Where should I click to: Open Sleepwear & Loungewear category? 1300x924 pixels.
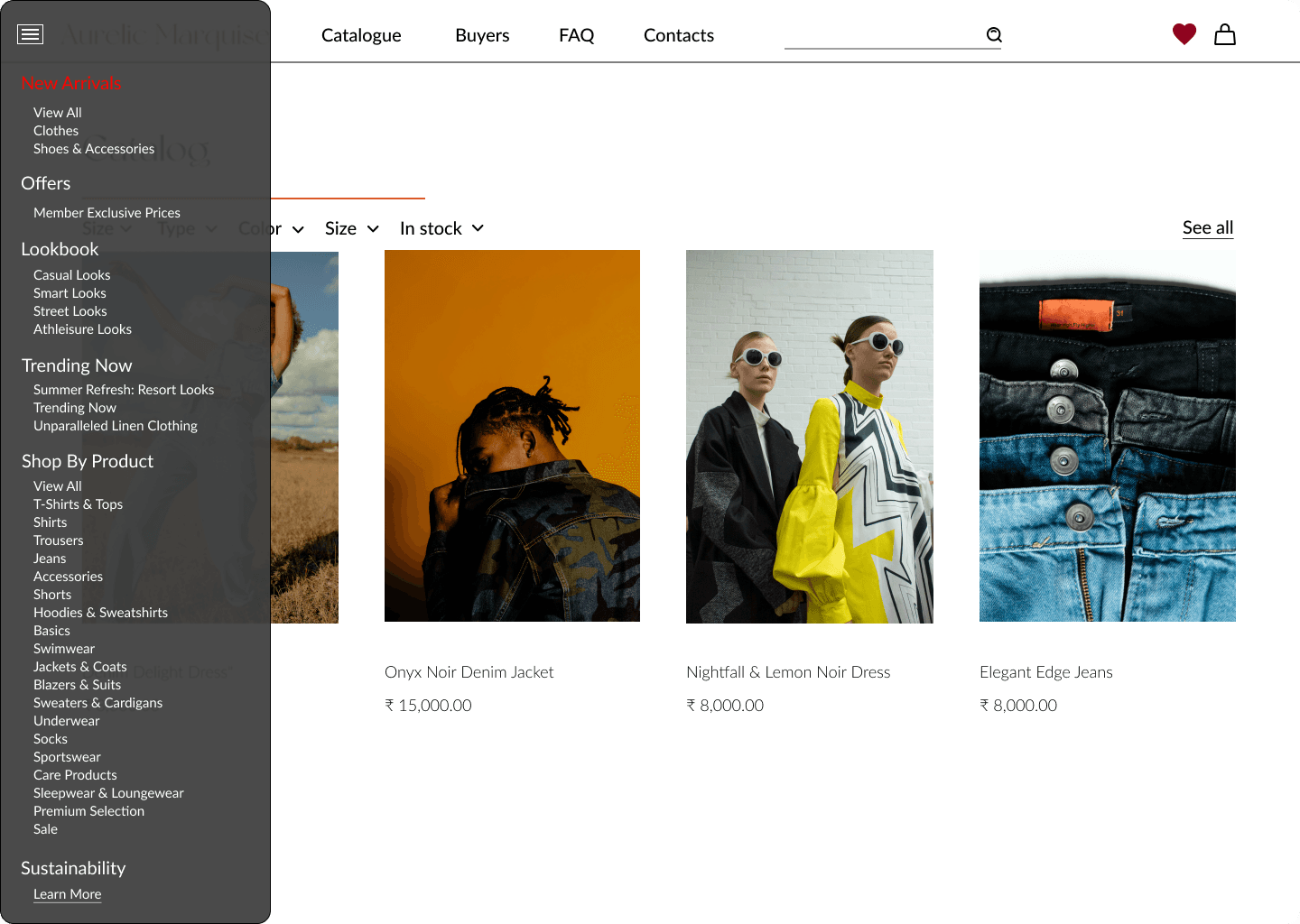(108, 793)
